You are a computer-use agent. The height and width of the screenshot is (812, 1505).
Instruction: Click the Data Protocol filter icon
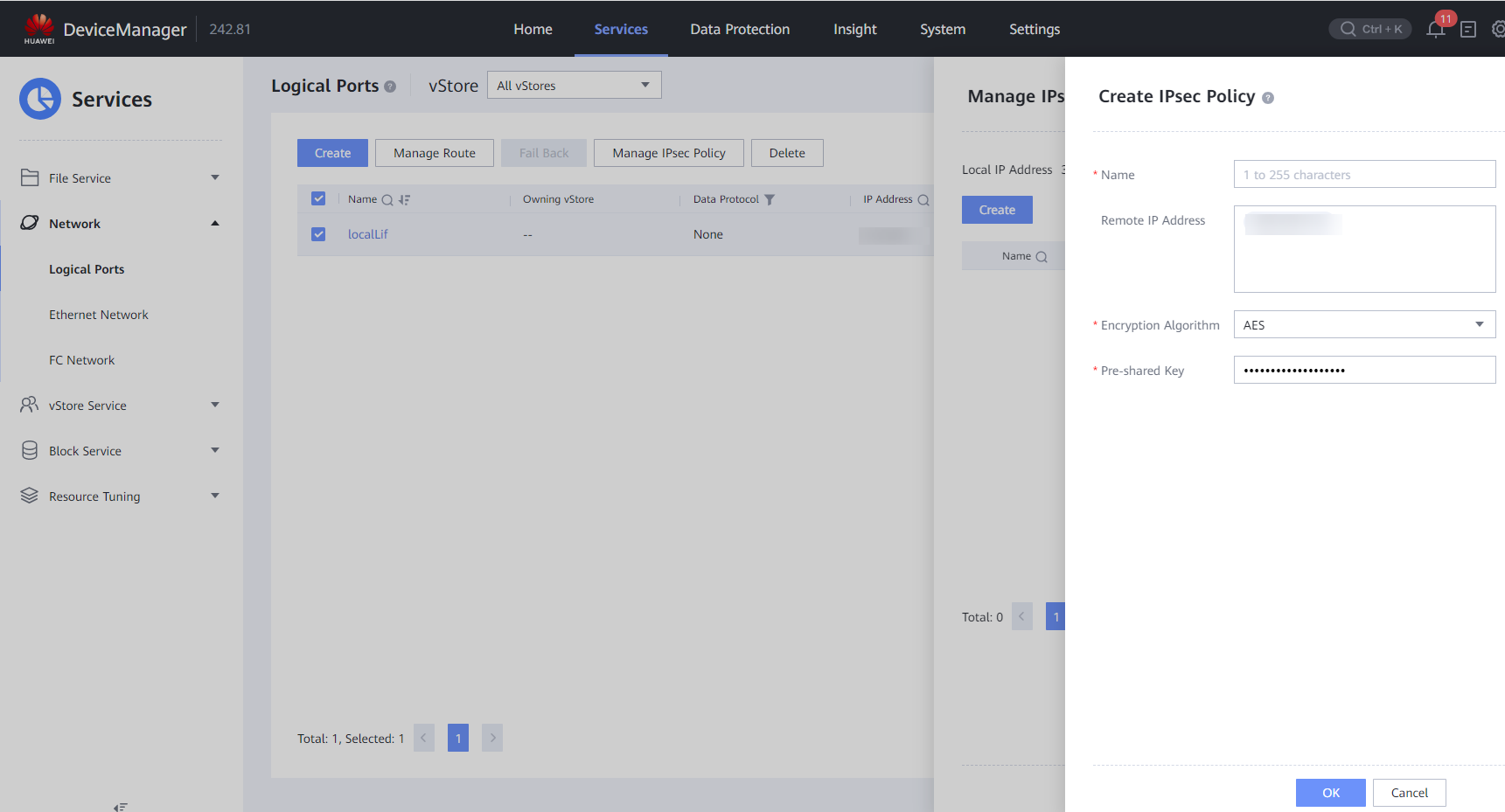(770, 200)
